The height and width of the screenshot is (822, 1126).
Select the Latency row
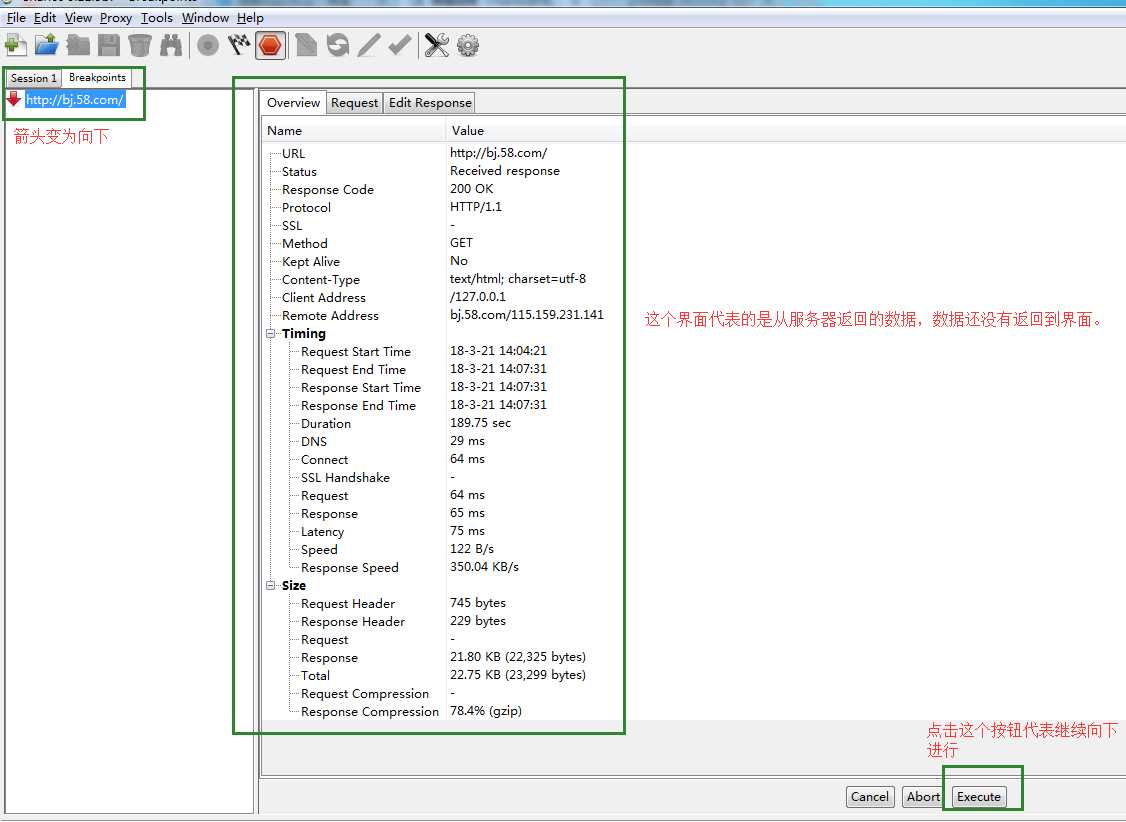pos(442,531)
